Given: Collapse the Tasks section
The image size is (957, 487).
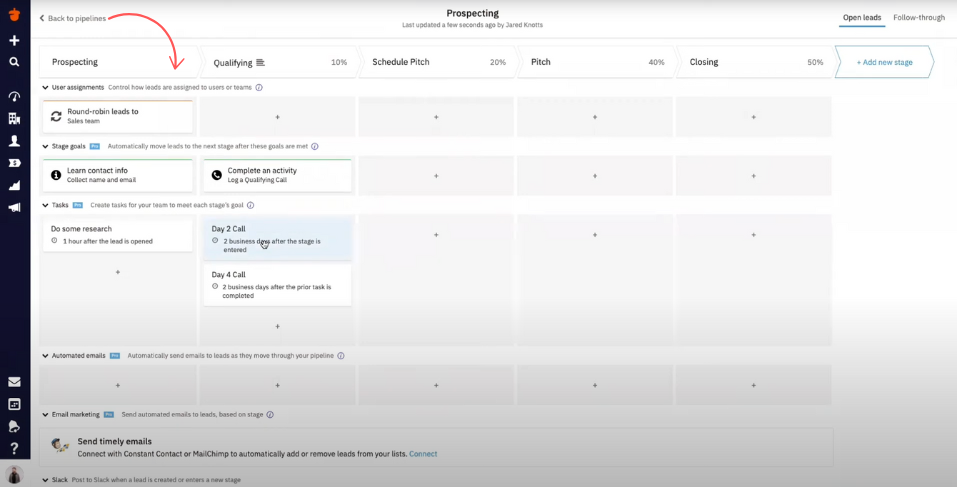Looking at the screenshot, I should click(45, 206).
